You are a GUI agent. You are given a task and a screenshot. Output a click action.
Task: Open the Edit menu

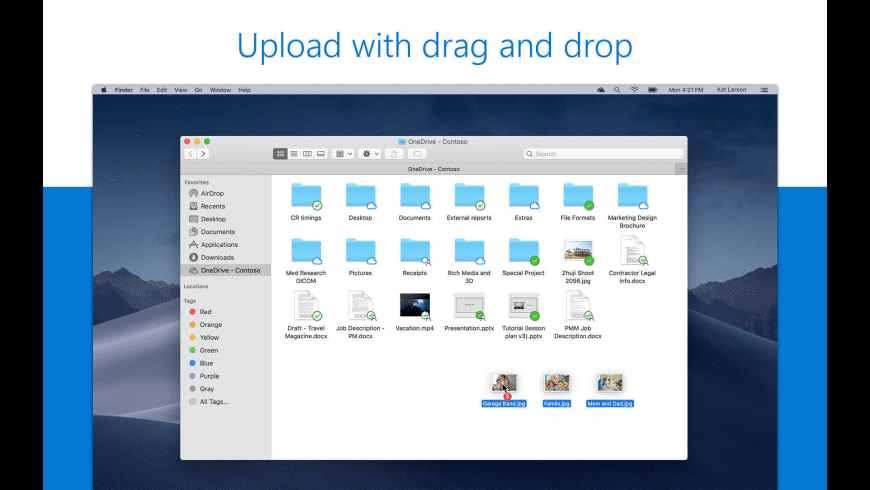[x=161, y=90]
